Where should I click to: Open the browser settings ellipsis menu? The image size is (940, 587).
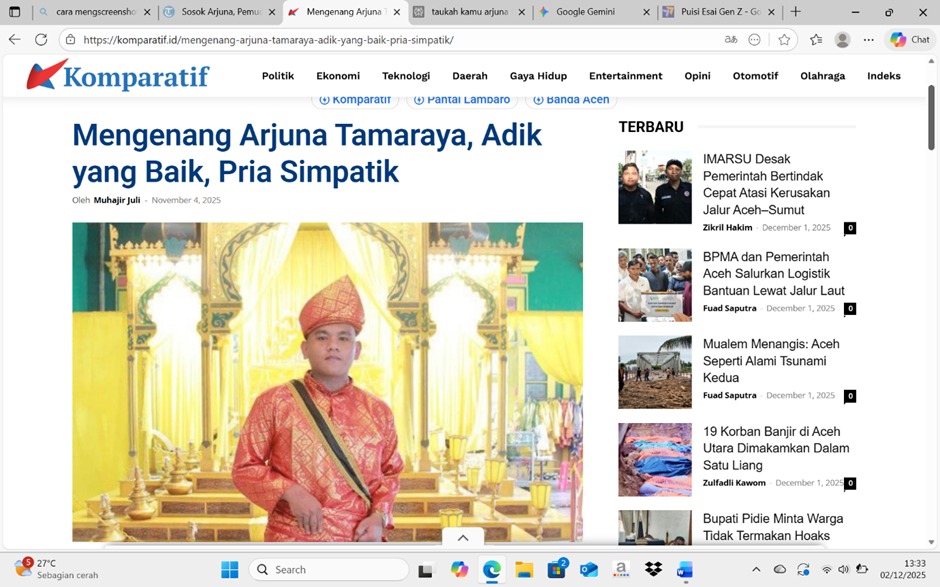click(868, 40)
